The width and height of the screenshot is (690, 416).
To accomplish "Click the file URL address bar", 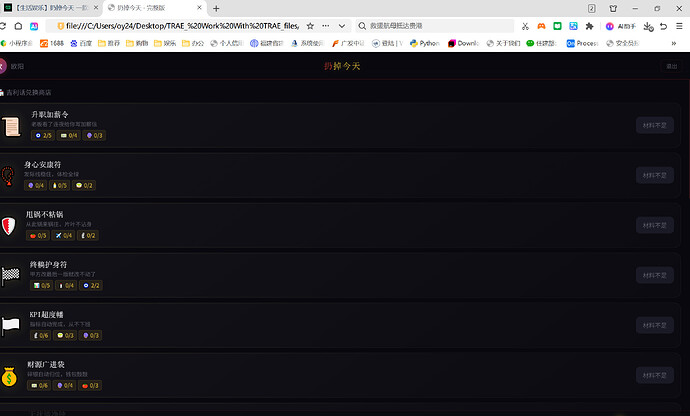I will coord(182,26).
